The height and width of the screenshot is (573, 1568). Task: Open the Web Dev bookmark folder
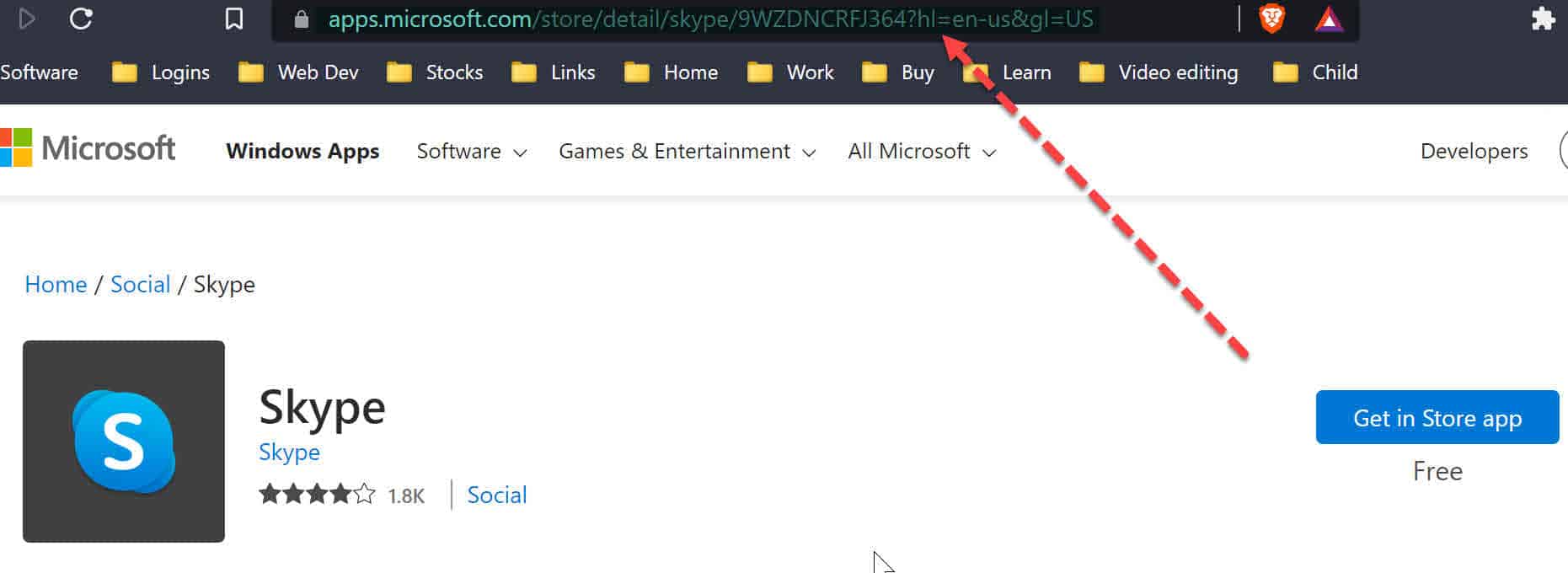click(x=298, y=72)
